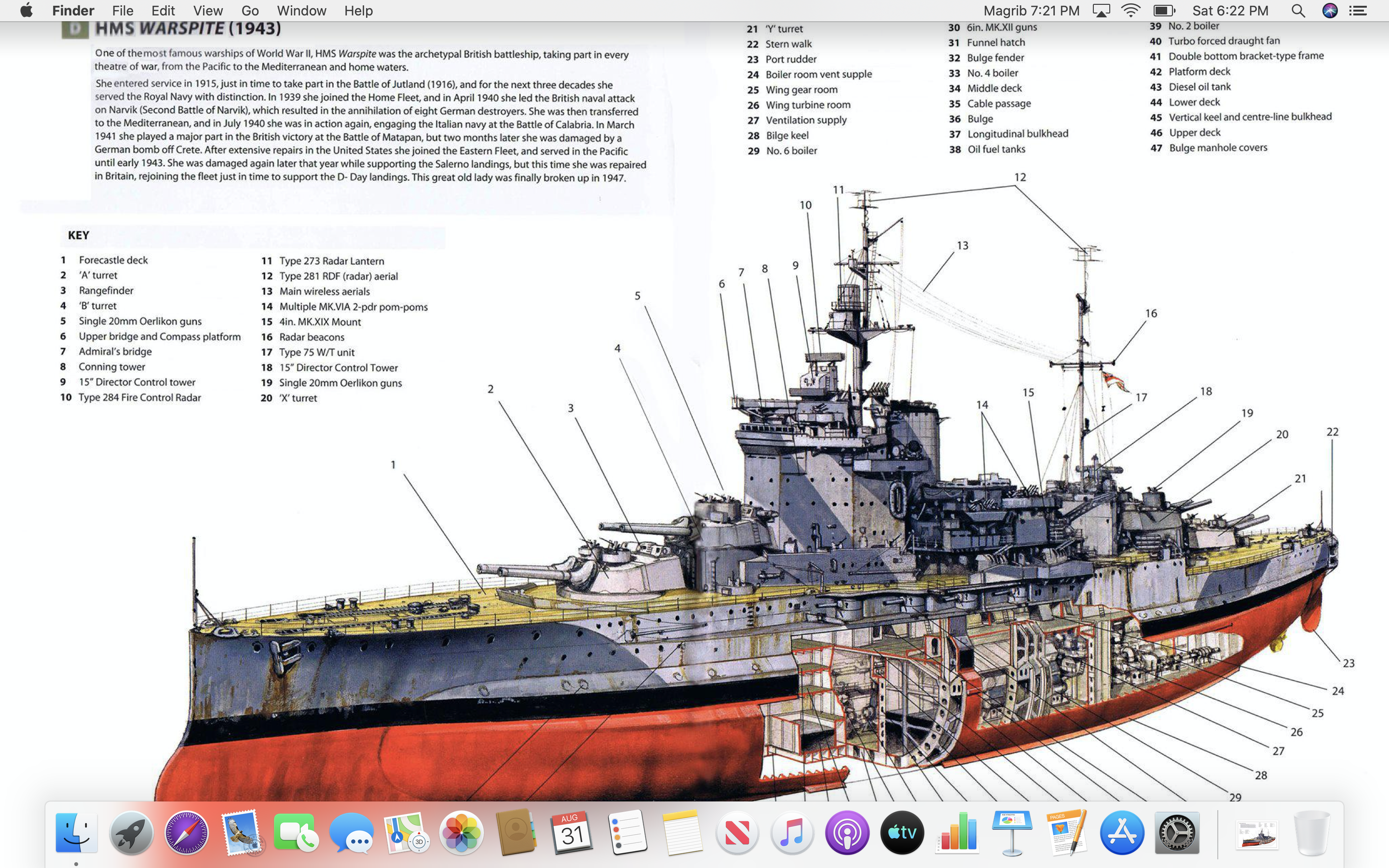Launch Photos app from dock
This screenshot has height=868, width=1389.
[x=462, y=832]
